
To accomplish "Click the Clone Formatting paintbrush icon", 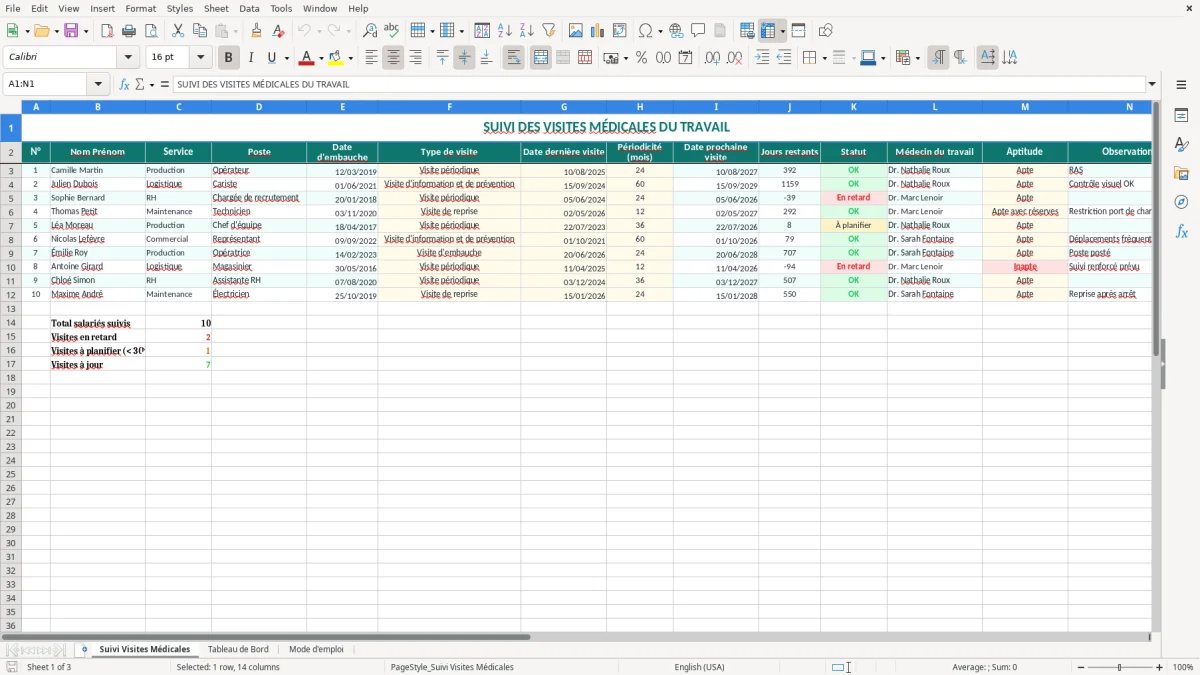I will pos(256,31).
